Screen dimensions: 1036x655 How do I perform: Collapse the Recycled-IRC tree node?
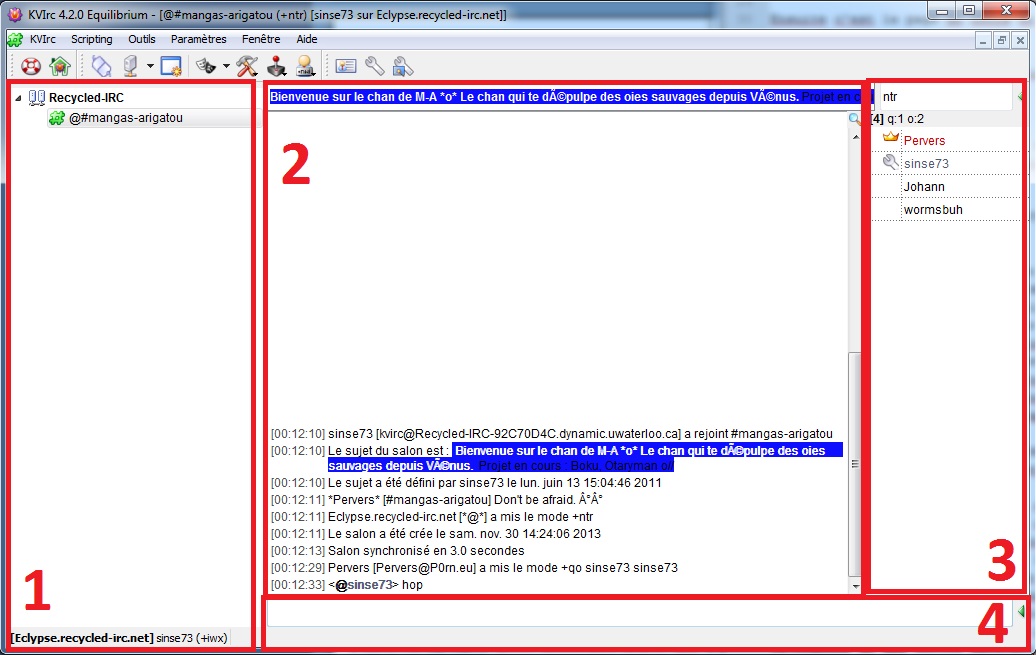(20, 98)
